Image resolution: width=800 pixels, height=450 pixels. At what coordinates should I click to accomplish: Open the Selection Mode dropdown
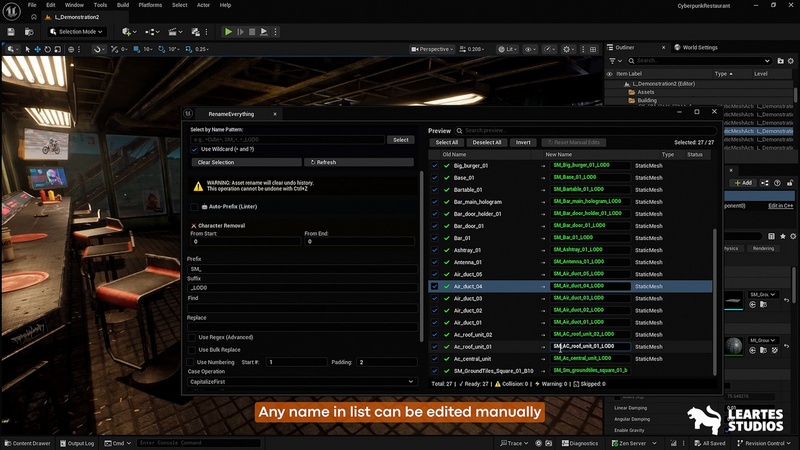pos(75,31)
